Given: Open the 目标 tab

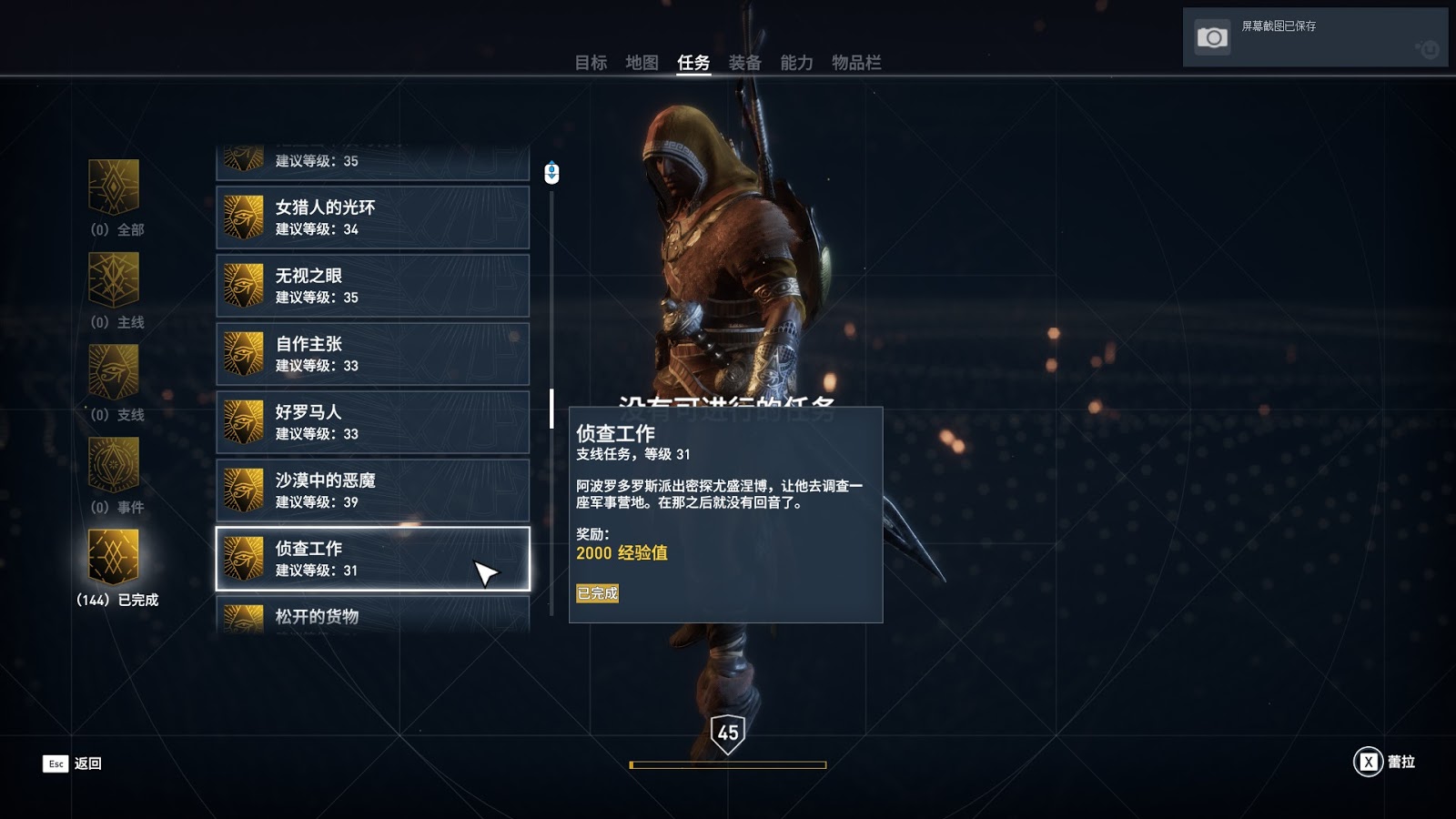Looking at the screenshot, I should pos(591,63).
